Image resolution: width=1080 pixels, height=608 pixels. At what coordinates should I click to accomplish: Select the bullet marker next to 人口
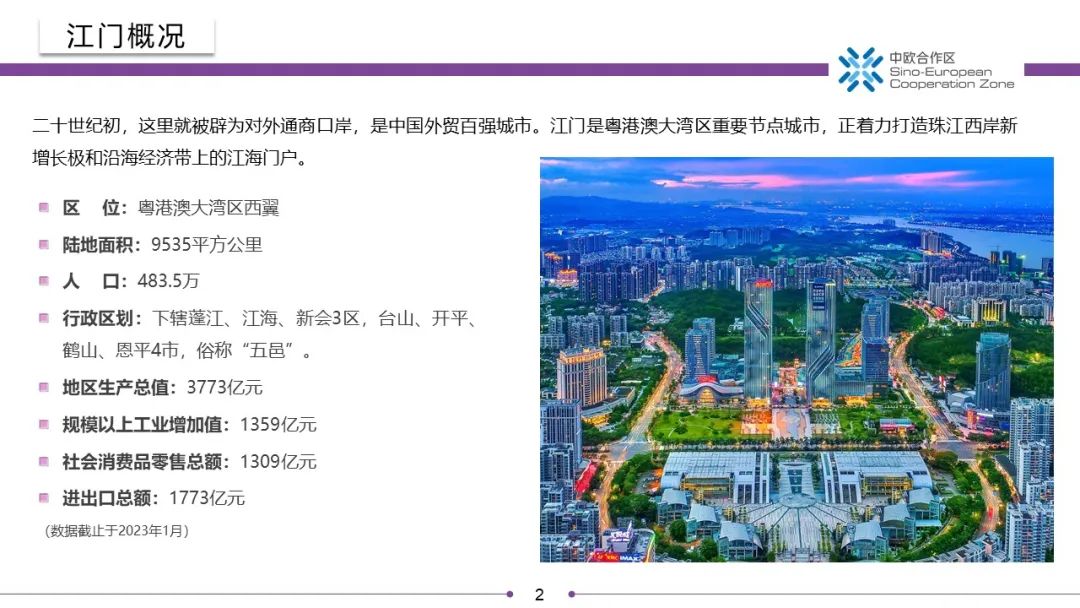coord(44,281)
